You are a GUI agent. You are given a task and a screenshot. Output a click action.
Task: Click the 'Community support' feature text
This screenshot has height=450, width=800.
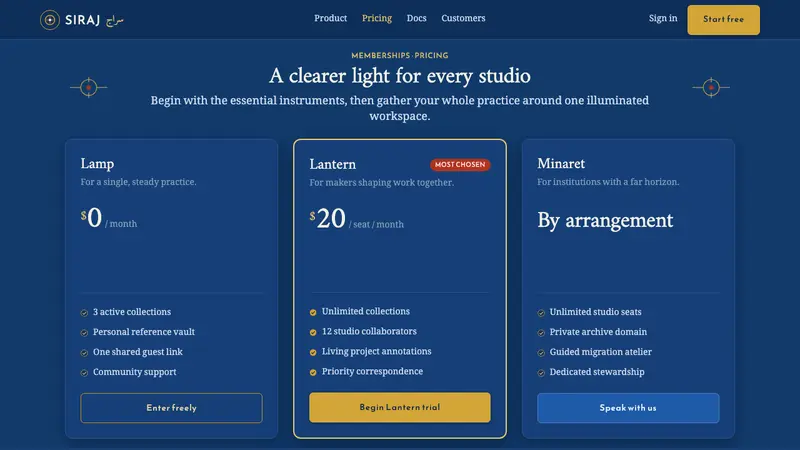(x=134, y=372)
